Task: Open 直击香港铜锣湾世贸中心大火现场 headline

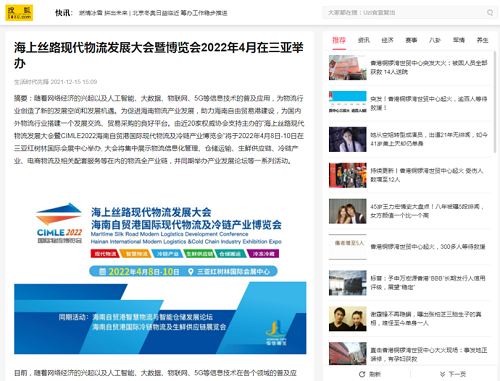Action: click(429, 355)
